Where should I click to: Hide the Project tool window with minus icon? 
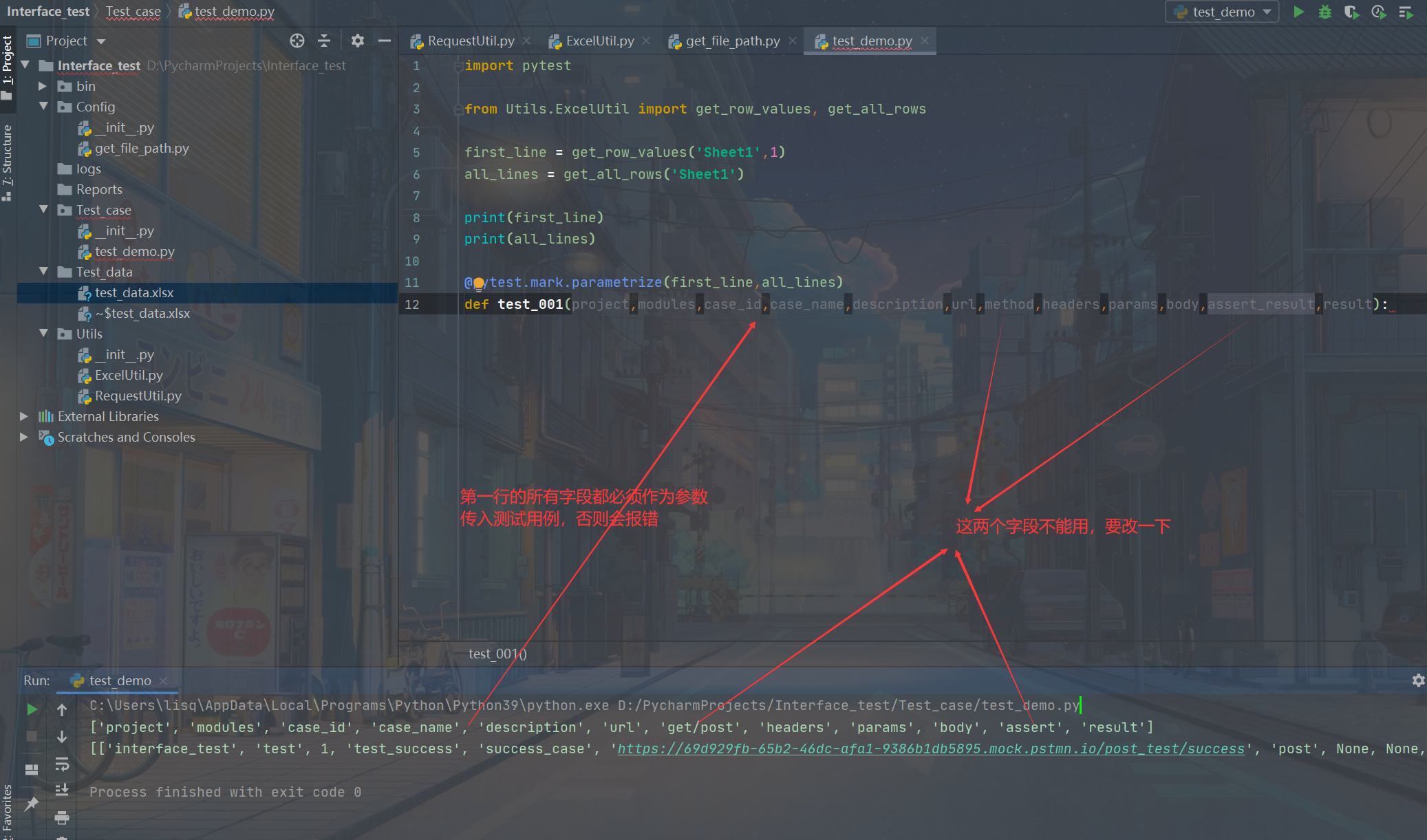pyautogui.click(x=385, y=41)
